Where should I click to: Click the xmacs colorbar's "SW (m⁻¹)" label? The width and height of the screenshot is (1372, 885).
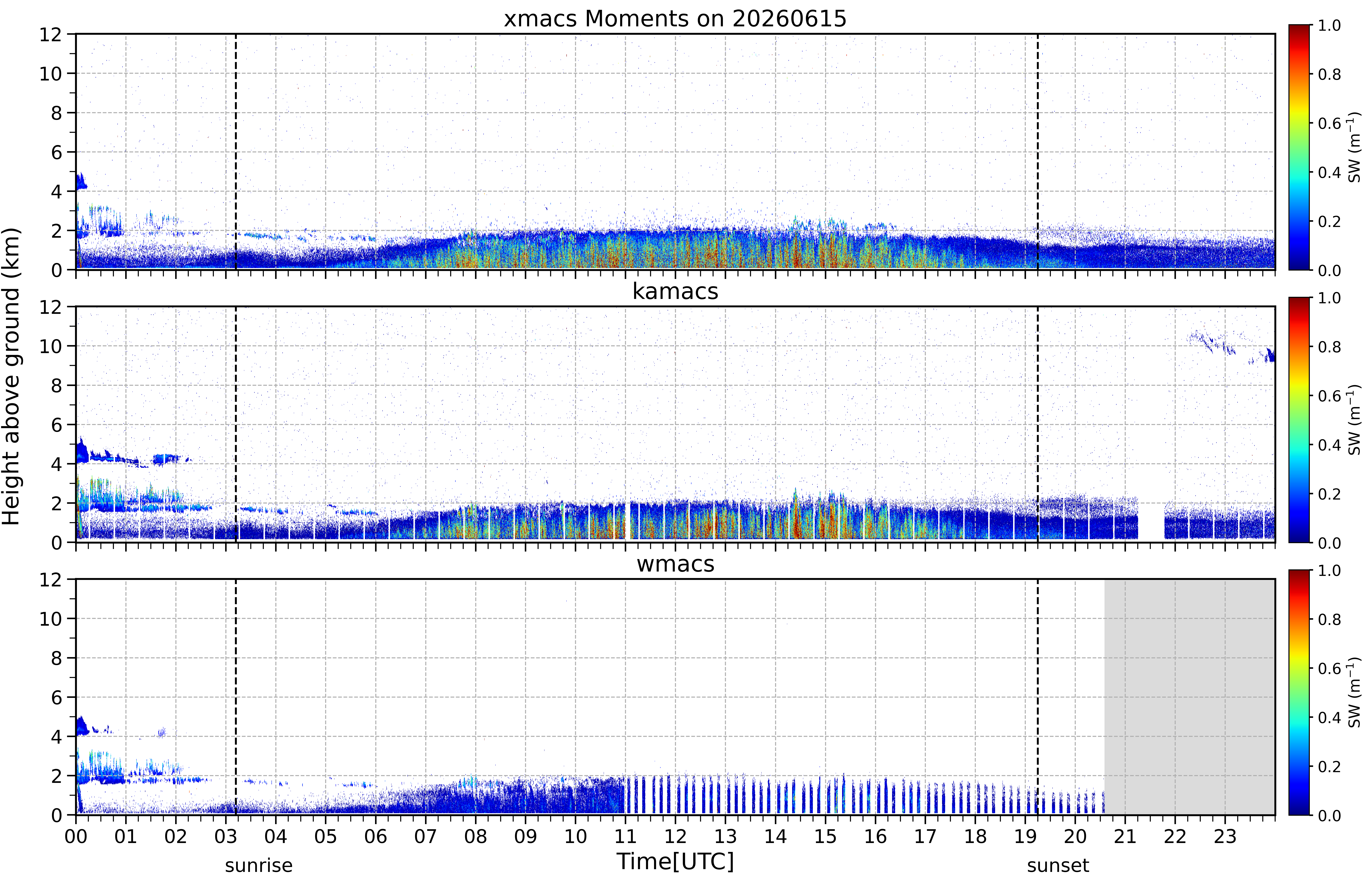tap(1354, 147)
